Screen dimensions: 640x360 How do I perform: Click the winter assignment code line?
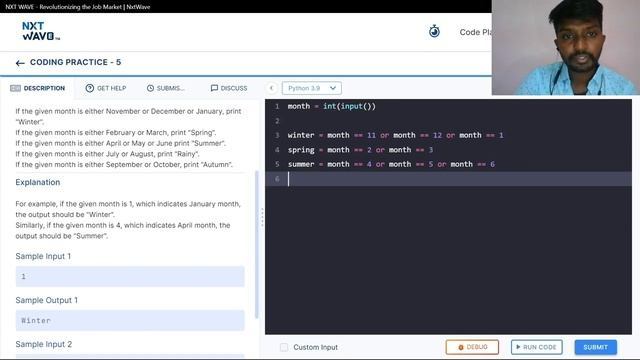(x=396, y=135)
